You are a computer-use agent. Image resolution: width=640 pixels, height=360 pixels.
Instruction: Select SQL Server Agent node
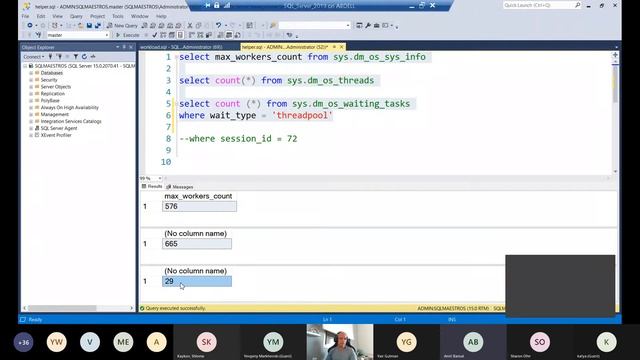pos(59,128)
